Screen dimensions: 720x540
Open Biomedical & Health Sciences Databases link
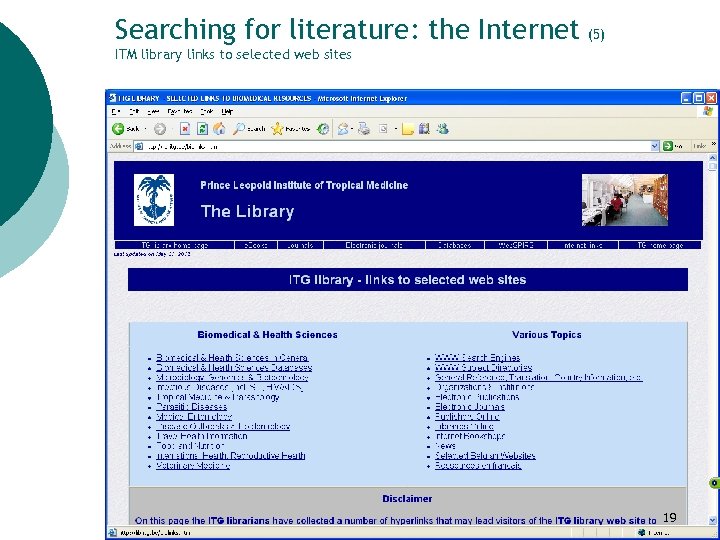click(x=234, y=367)
